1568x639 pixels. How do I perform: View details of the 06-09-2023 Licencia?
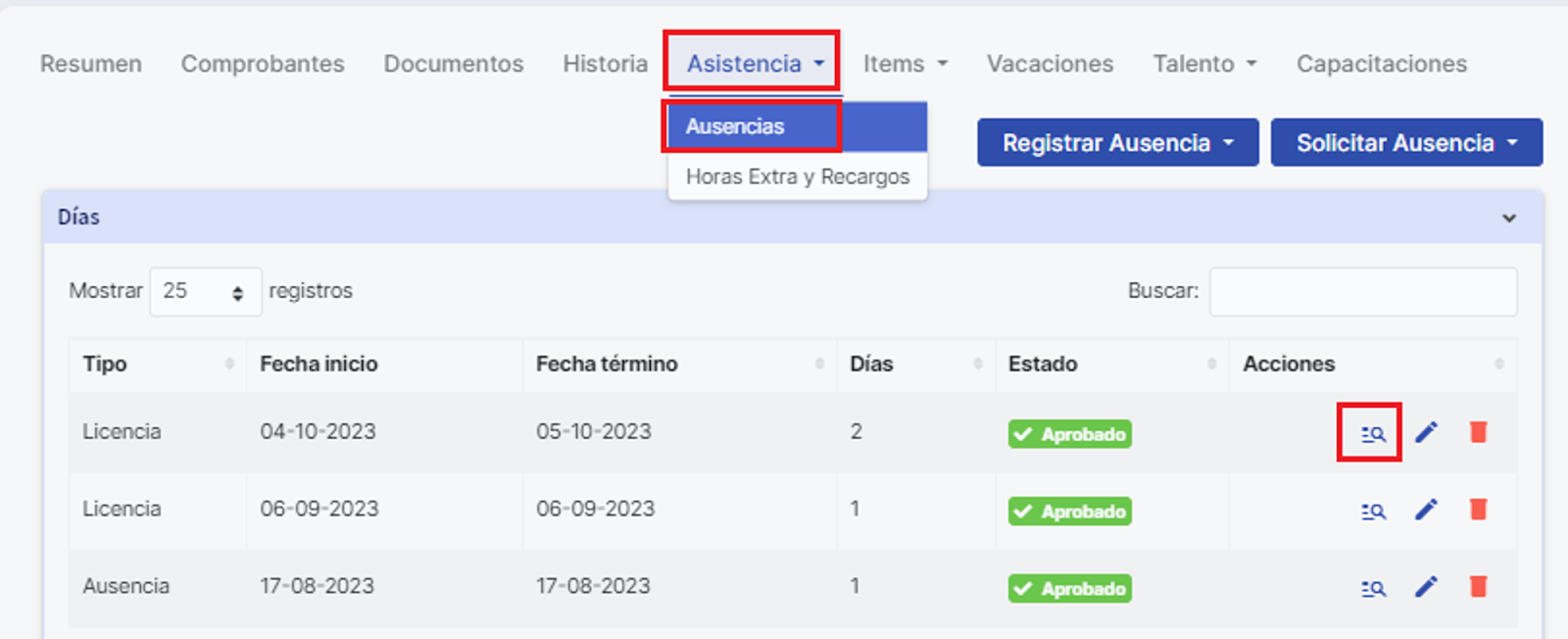pos(1373,511)
